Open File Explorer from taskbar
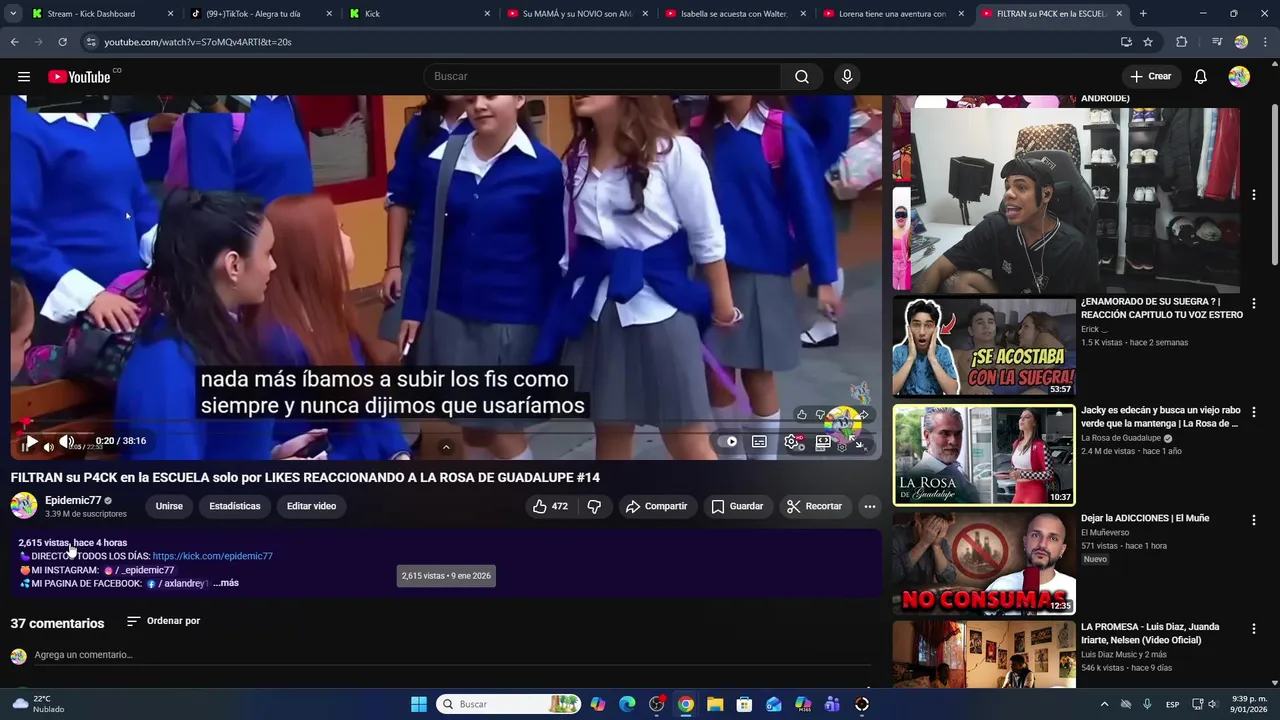1280x720 pixels. coord(715,704)
